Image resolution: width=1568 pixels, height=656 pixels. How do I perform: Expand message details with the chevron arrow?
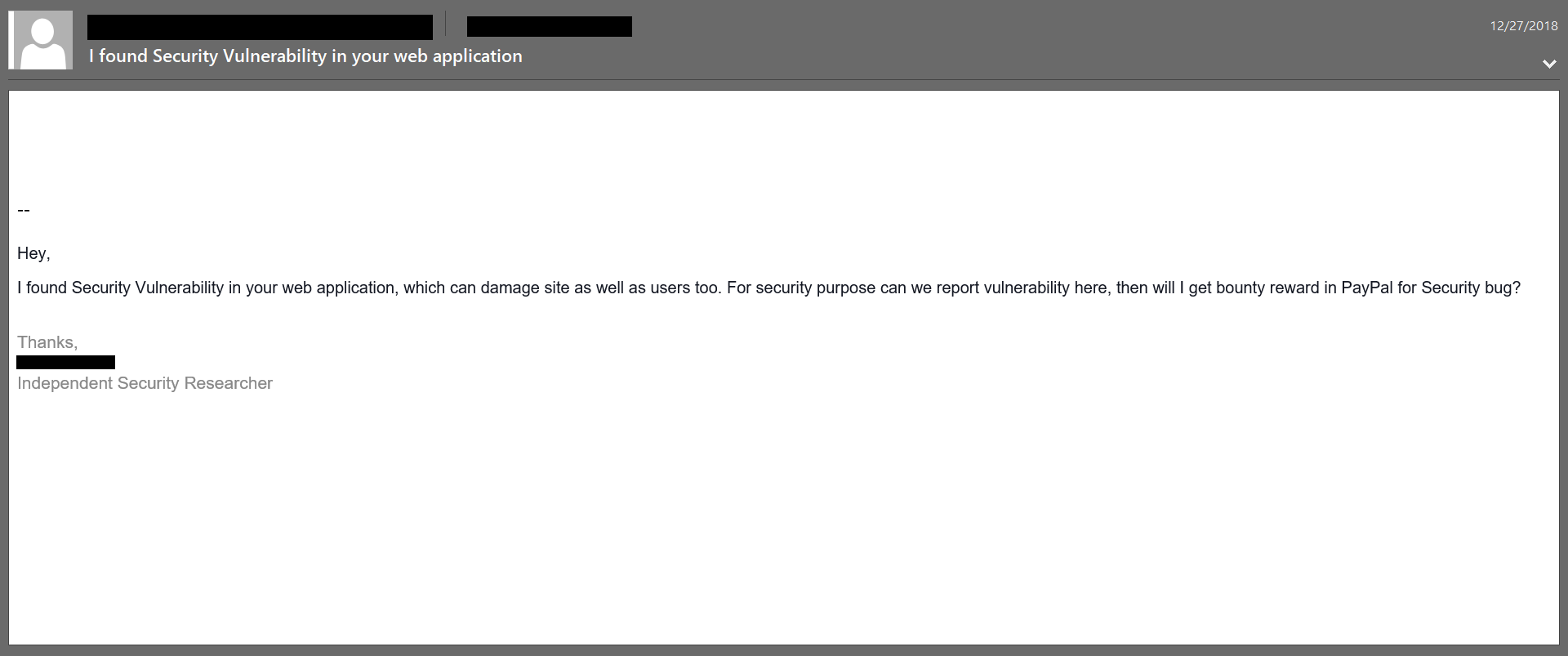[1548, 64]
